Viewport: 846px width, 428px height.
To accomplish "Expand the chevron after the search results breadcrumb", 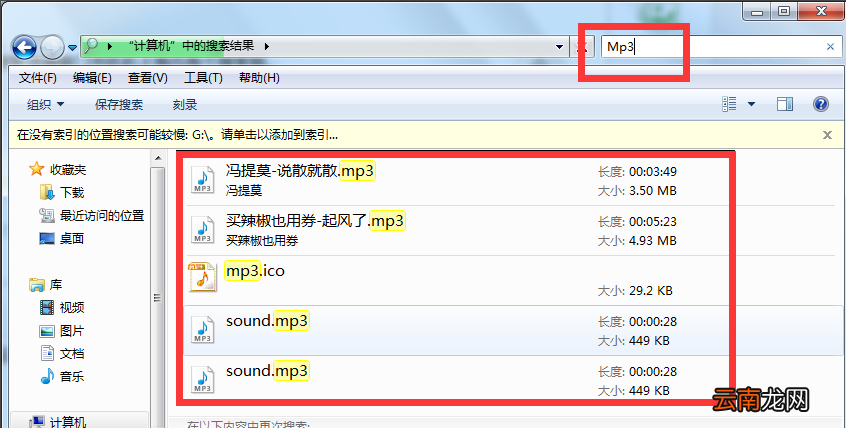I will tap(267, 46).
